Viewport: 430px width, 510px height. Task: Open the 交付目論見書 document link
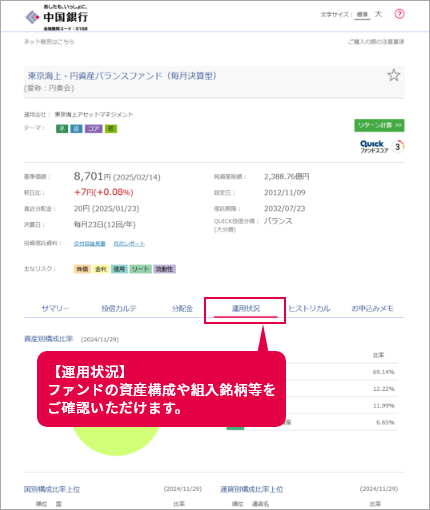[x=90, y=244]
